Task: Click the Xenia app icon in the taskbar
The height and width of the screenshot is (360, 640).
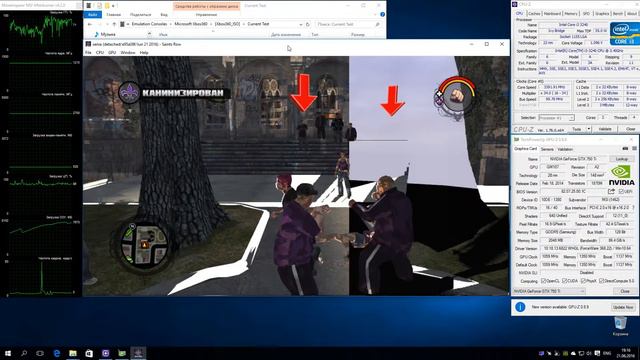Action: pos(138,353)
